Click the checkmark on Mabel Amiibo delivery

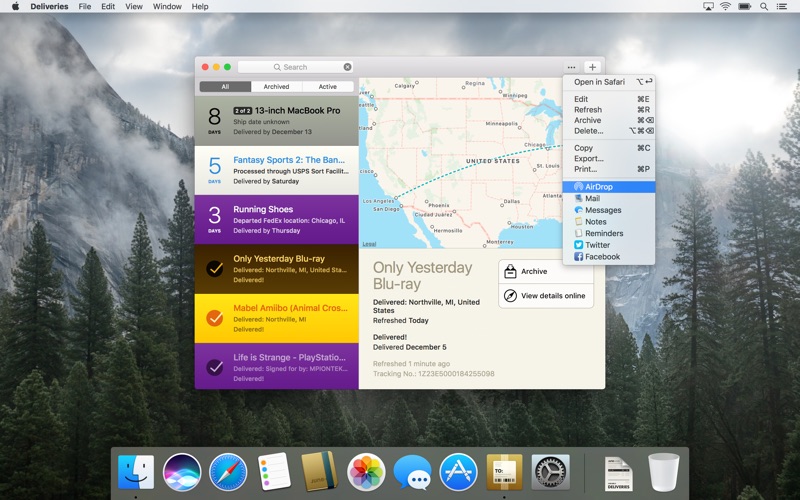click(214, 318)
